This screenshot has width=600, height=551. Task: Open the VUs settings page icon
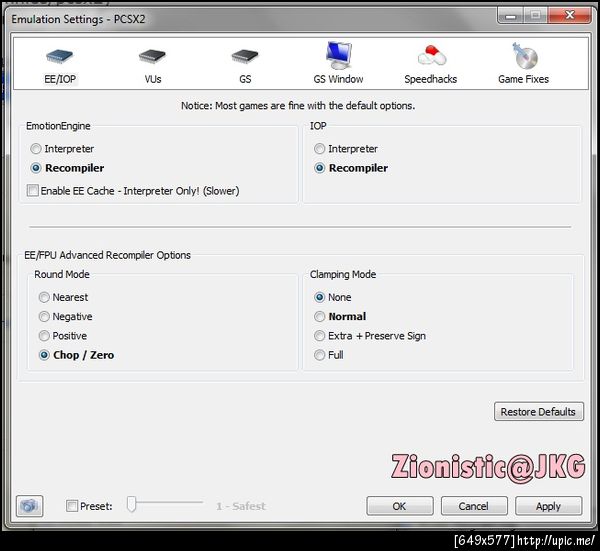(x=152, y=57)
